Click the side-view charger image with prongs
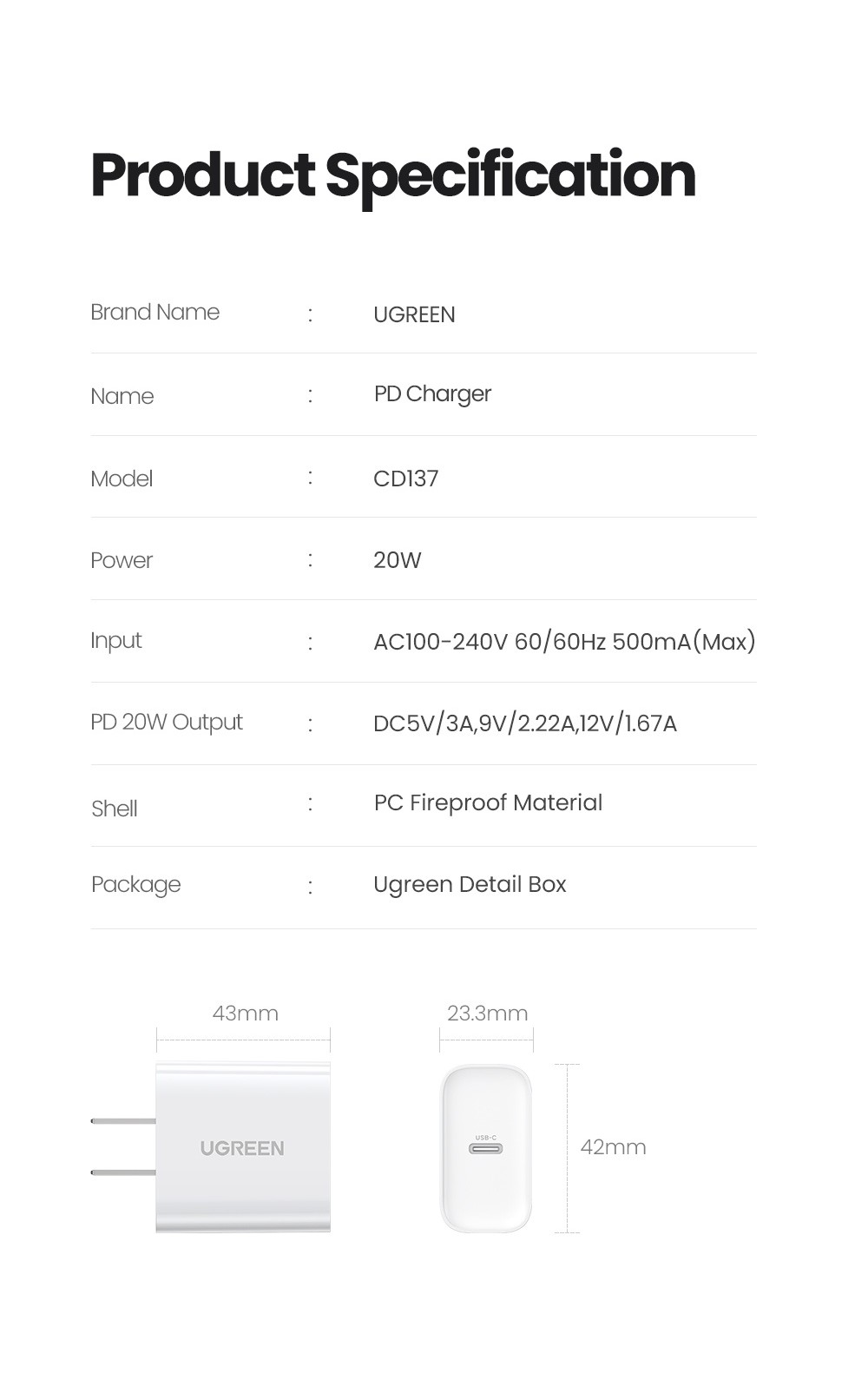 point(211,1147)
